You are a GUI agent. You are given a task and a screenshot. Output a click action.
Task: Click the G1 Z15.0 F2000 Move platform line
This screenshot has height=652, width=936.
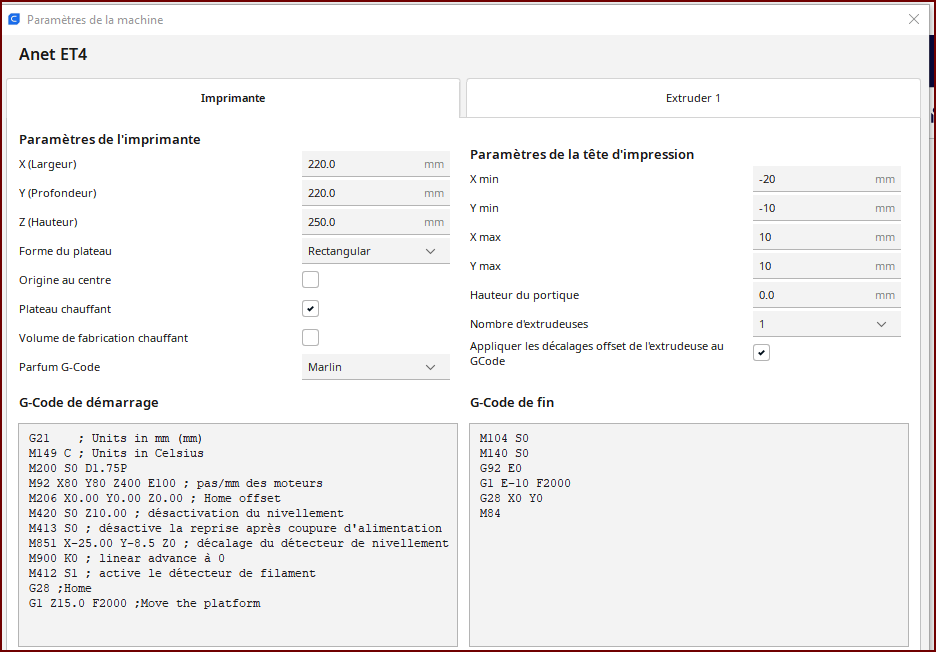(144, 603)
